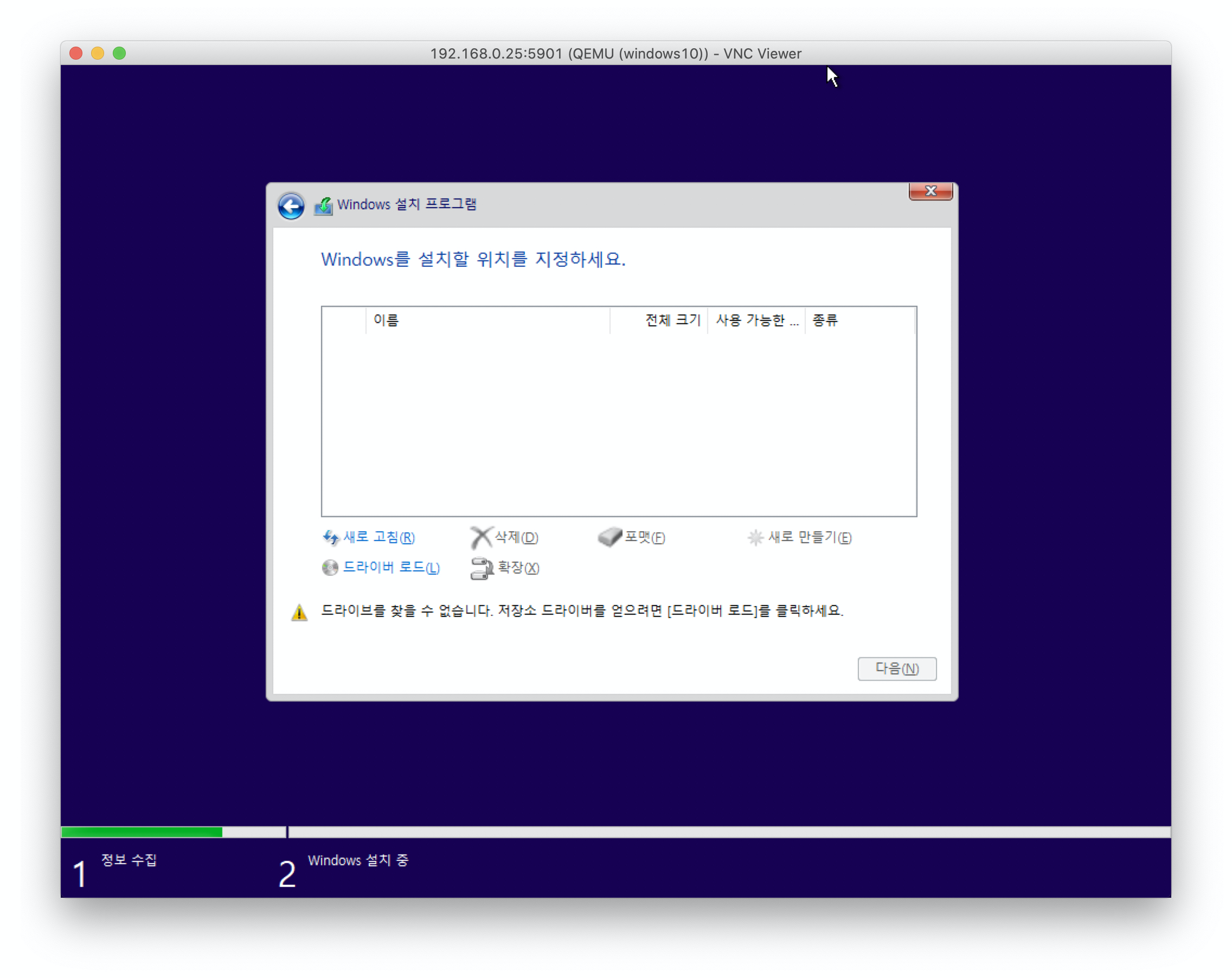Open the 드라이버 로드(L) link
Image resolution: width=1232 pixels, height=978 pixels.
391,567
